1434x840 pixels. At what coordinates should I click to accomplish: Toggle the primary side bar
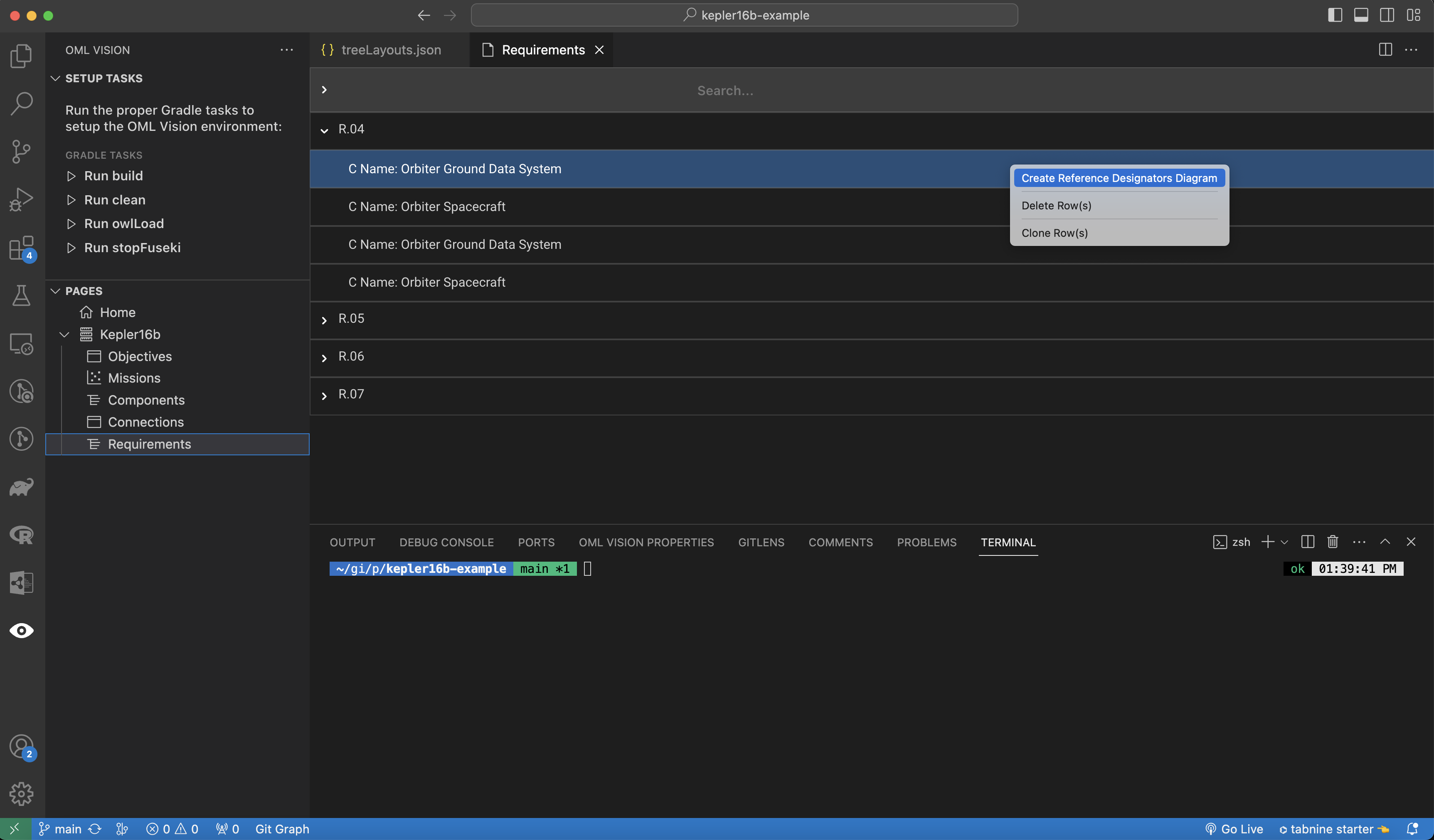pos(1335,15)
